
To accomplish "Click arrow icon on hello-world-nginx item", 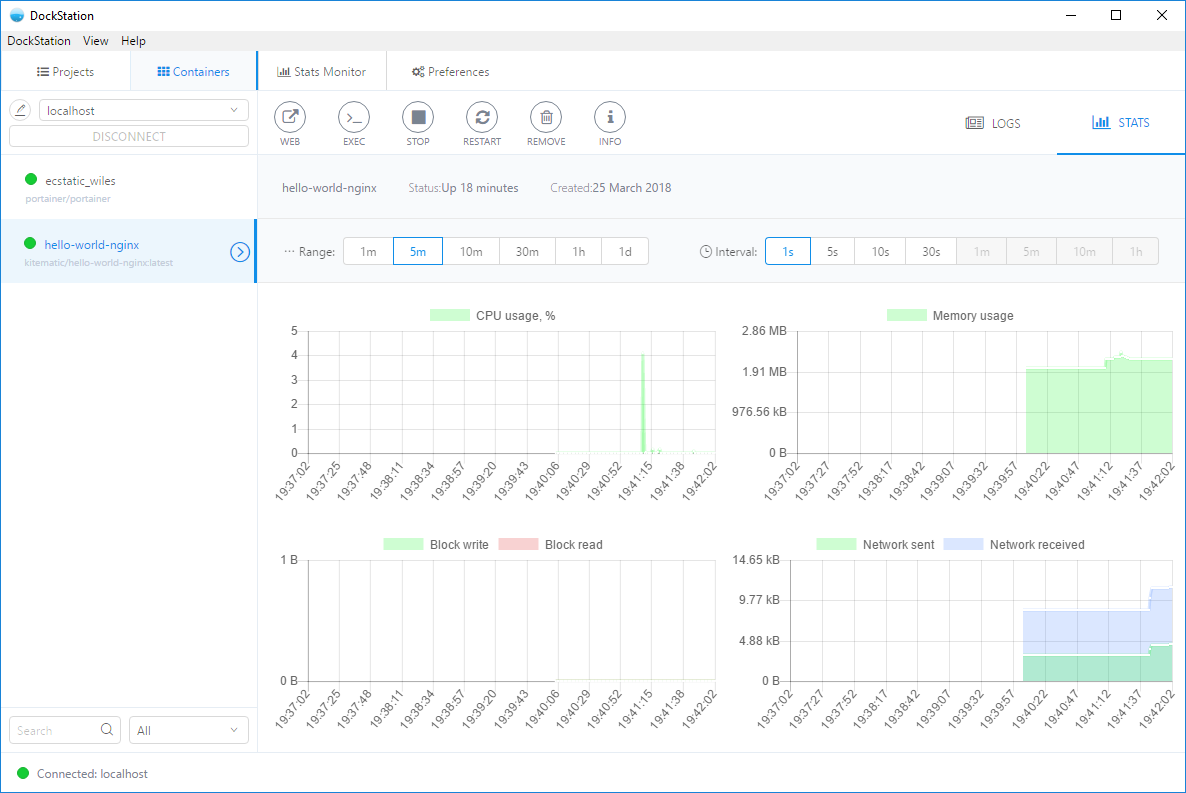I will (240, 252).
